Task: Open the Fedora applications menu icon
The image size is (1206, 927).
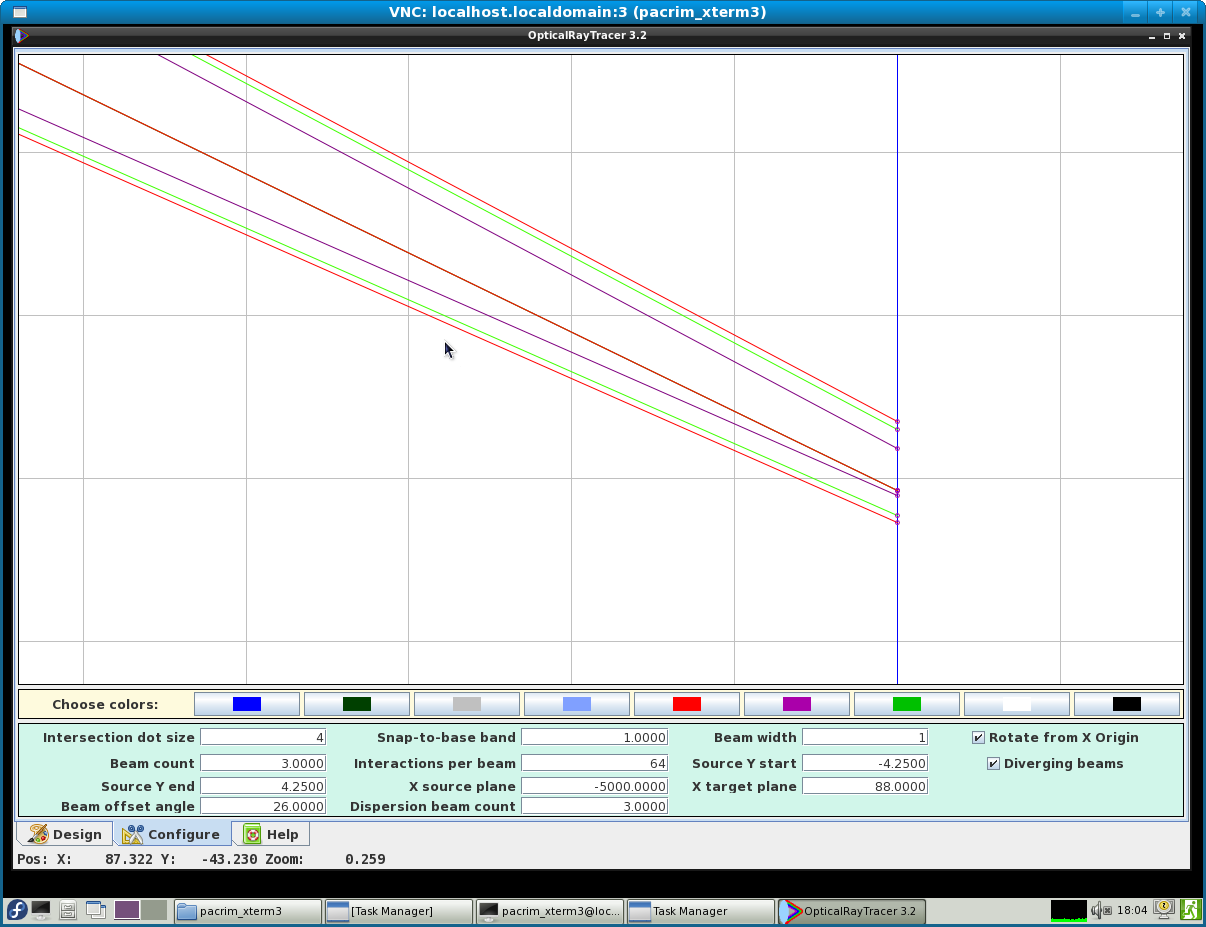Action: (16, 910)
